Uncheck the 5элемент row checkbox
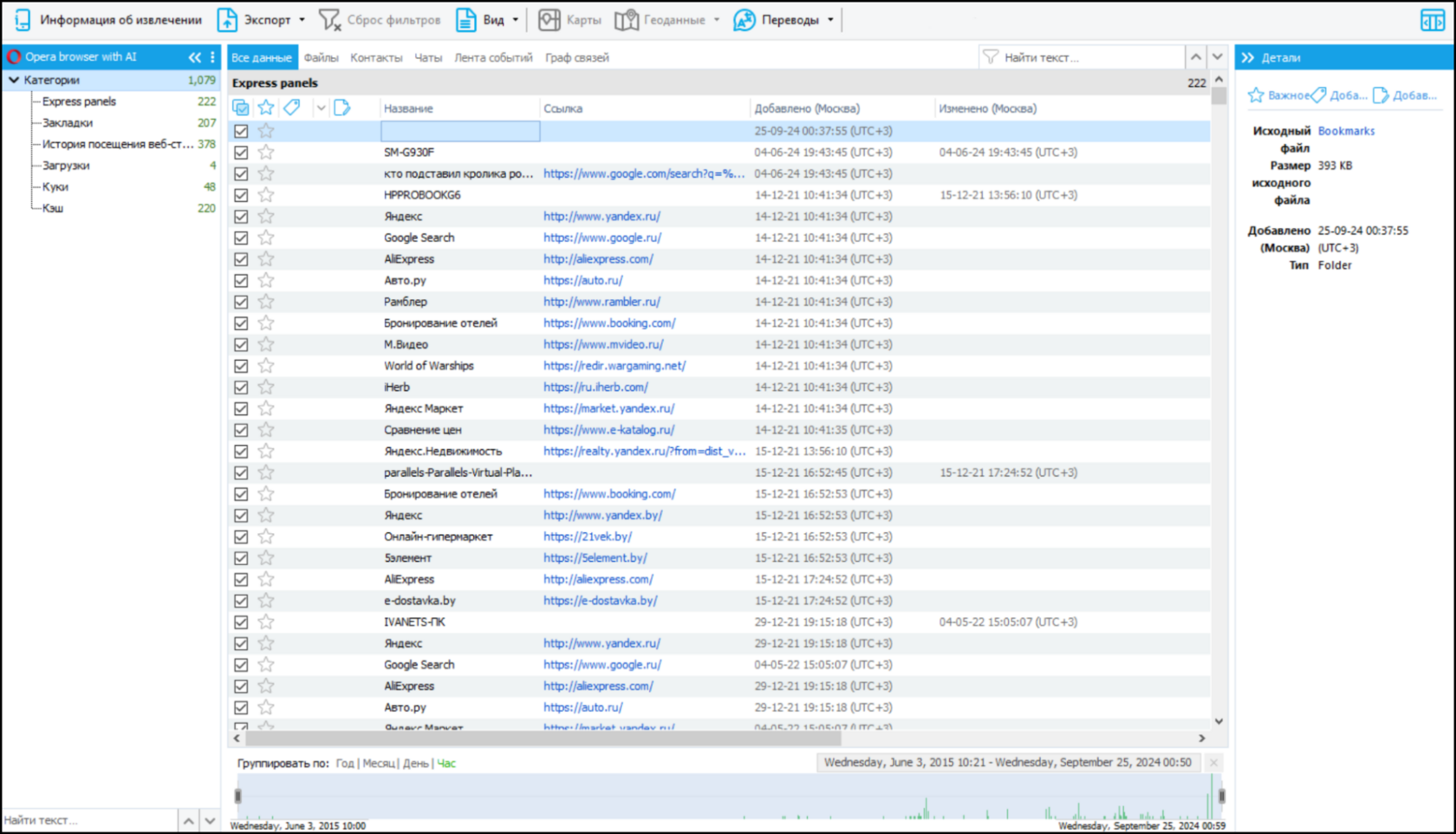The image size is (1456, 834). (x=241, y=558)
